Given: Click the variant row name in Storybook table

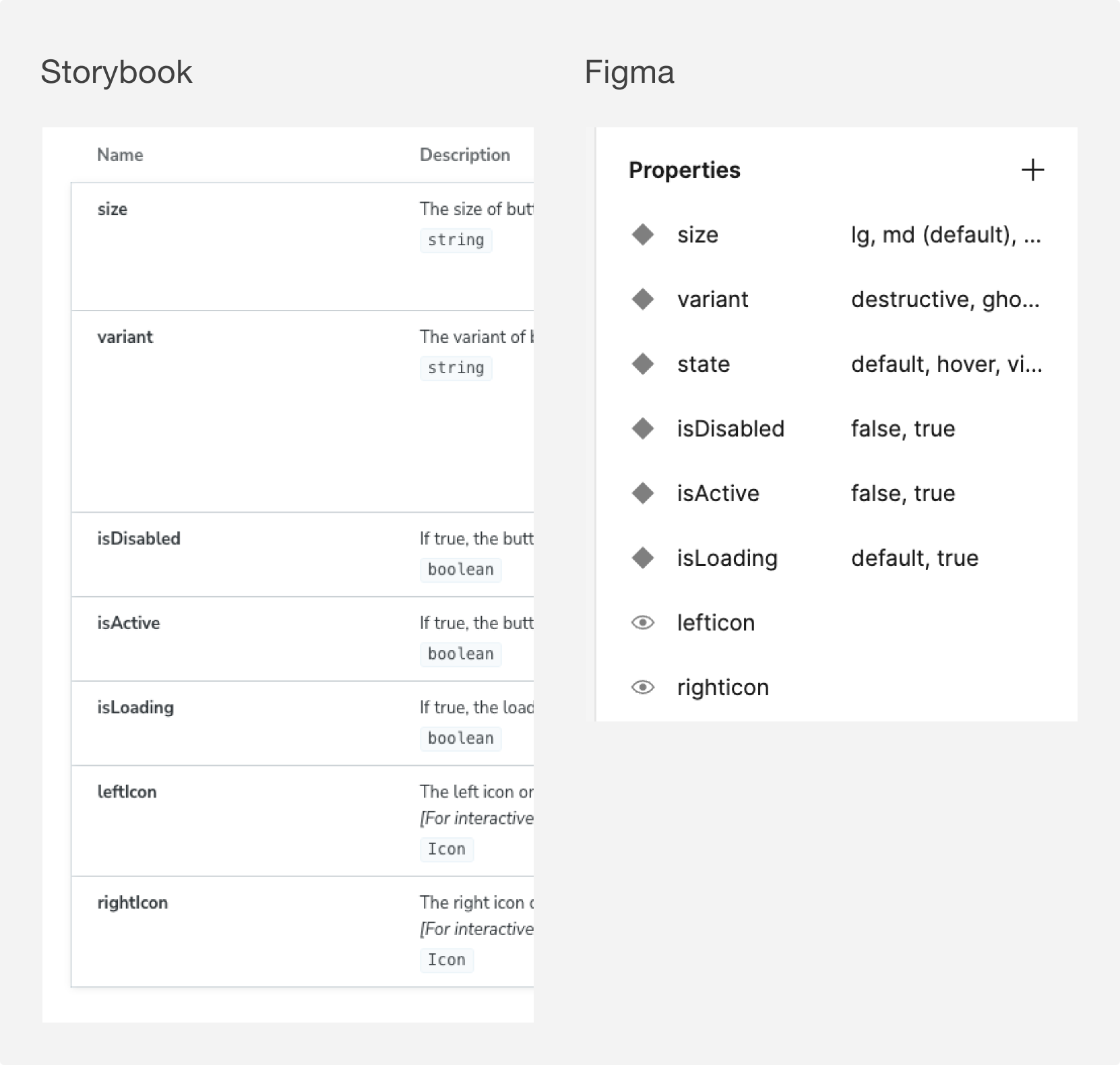Looking at the screenshot, I should pyautogui.click(x=125, y=337).
